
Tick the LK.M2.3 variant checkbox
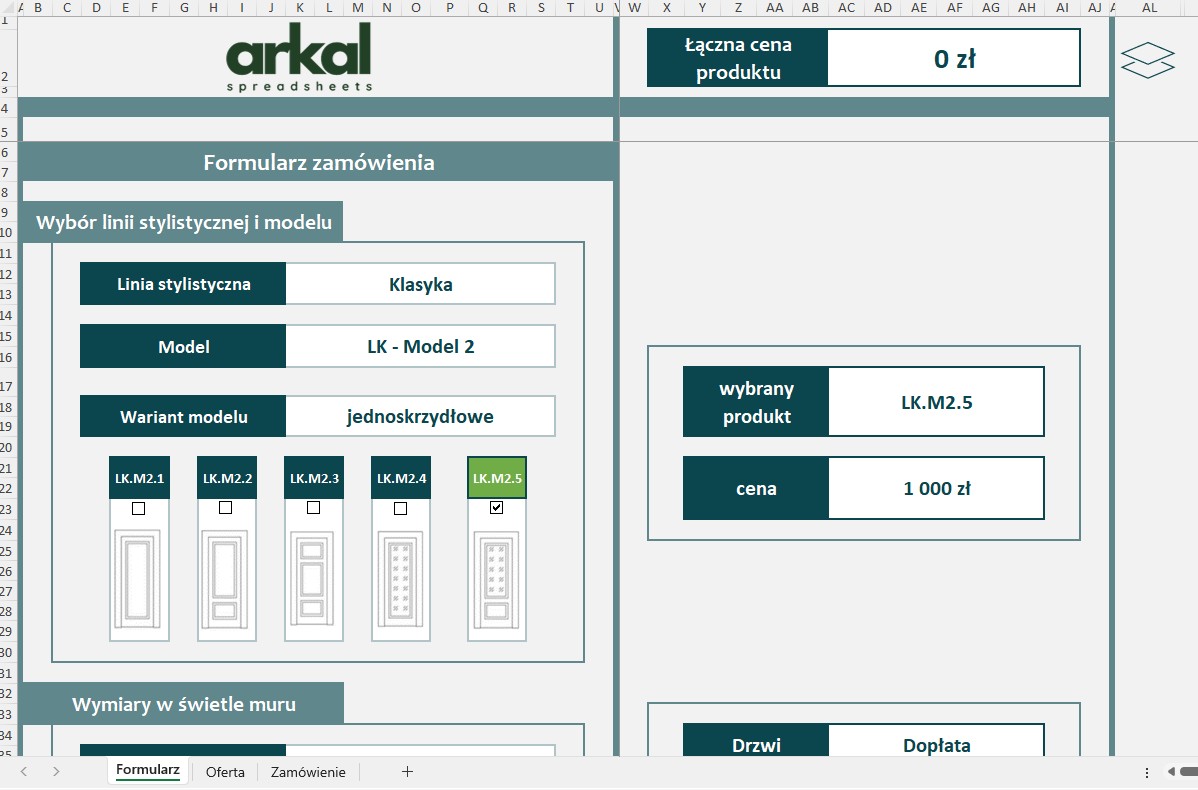tap(313, 508)
